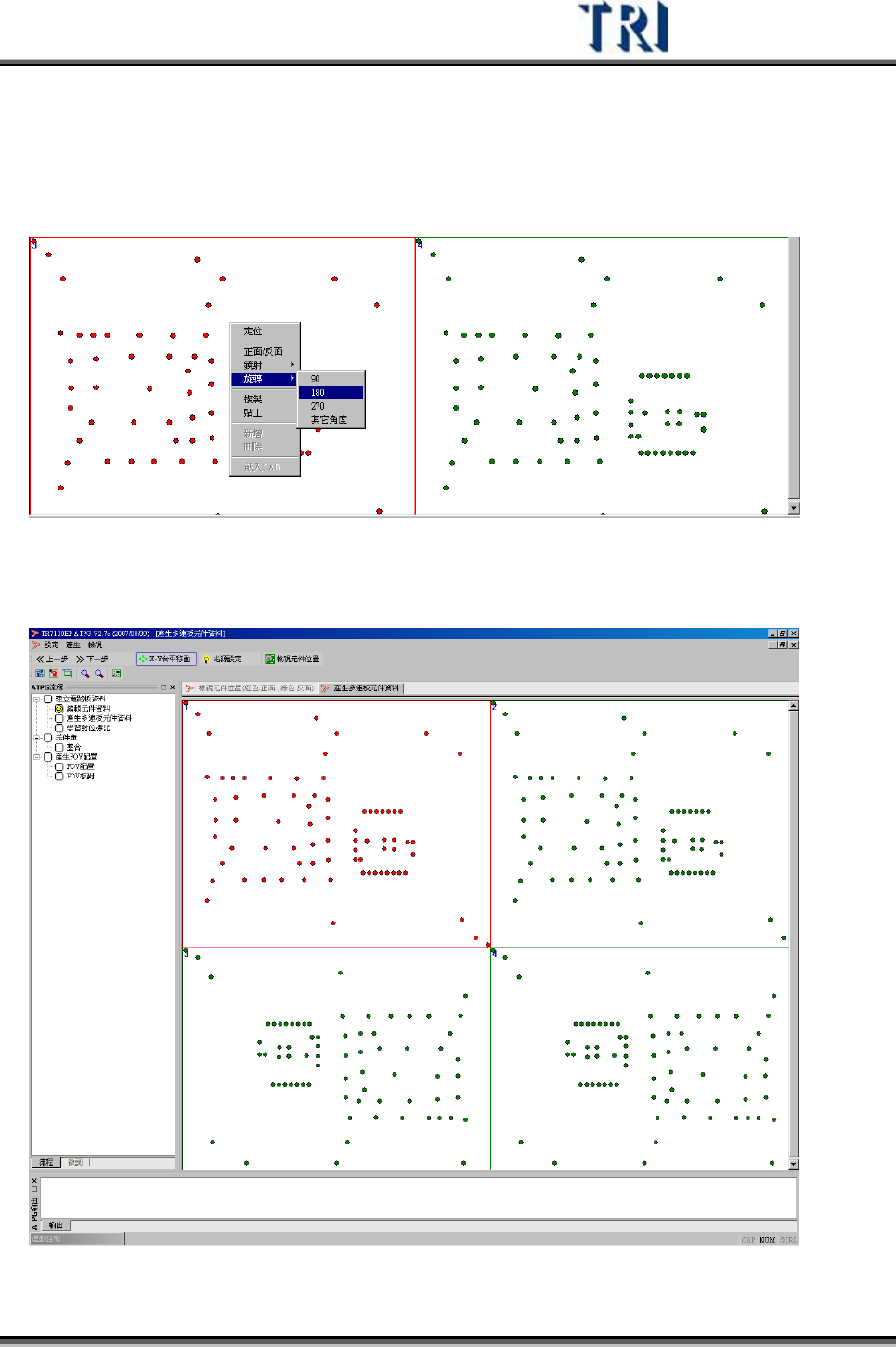Click the 下一步 next step button

[x=92, y=659]
